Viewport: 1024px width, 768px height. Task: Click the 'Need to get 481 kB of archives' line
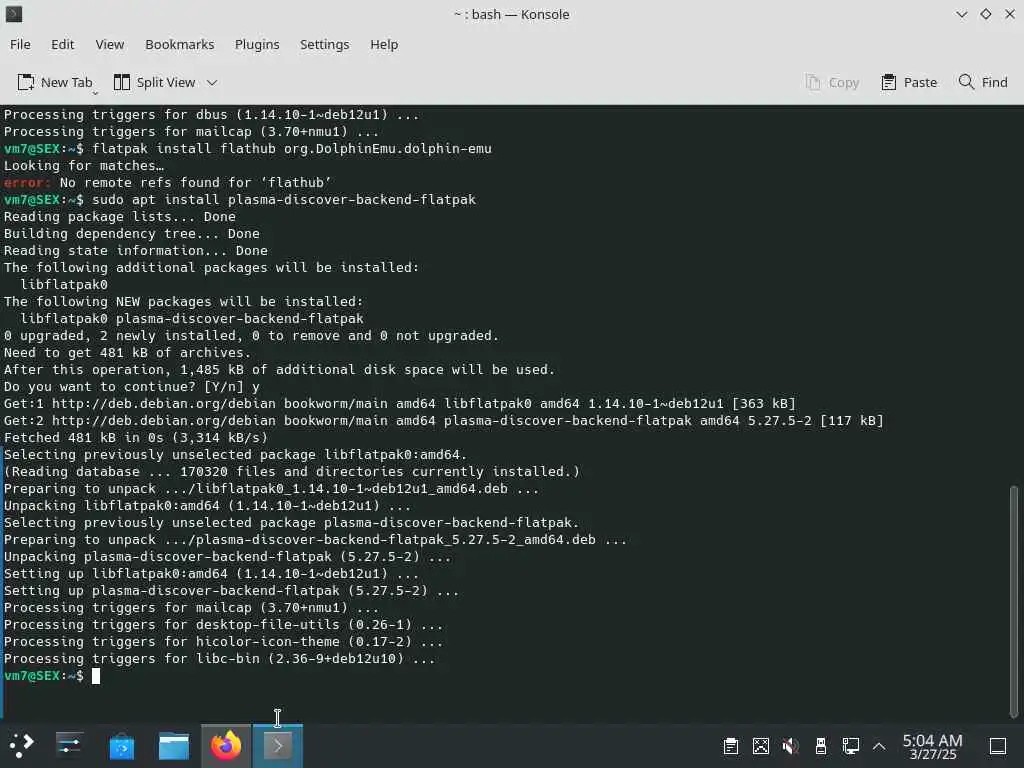click(127, 353)
